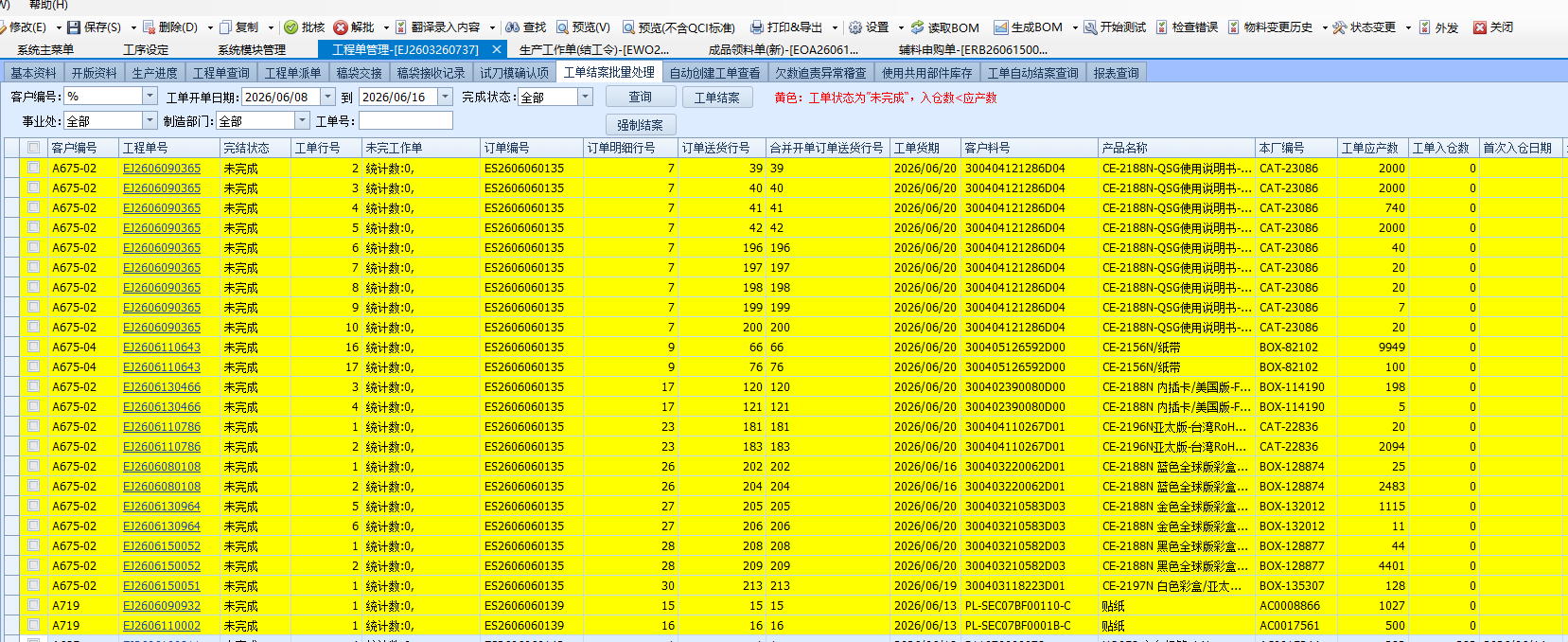Click the 设置 gear settings icon
This screenshot has height=642, width=1568.
tap(855, 27)
